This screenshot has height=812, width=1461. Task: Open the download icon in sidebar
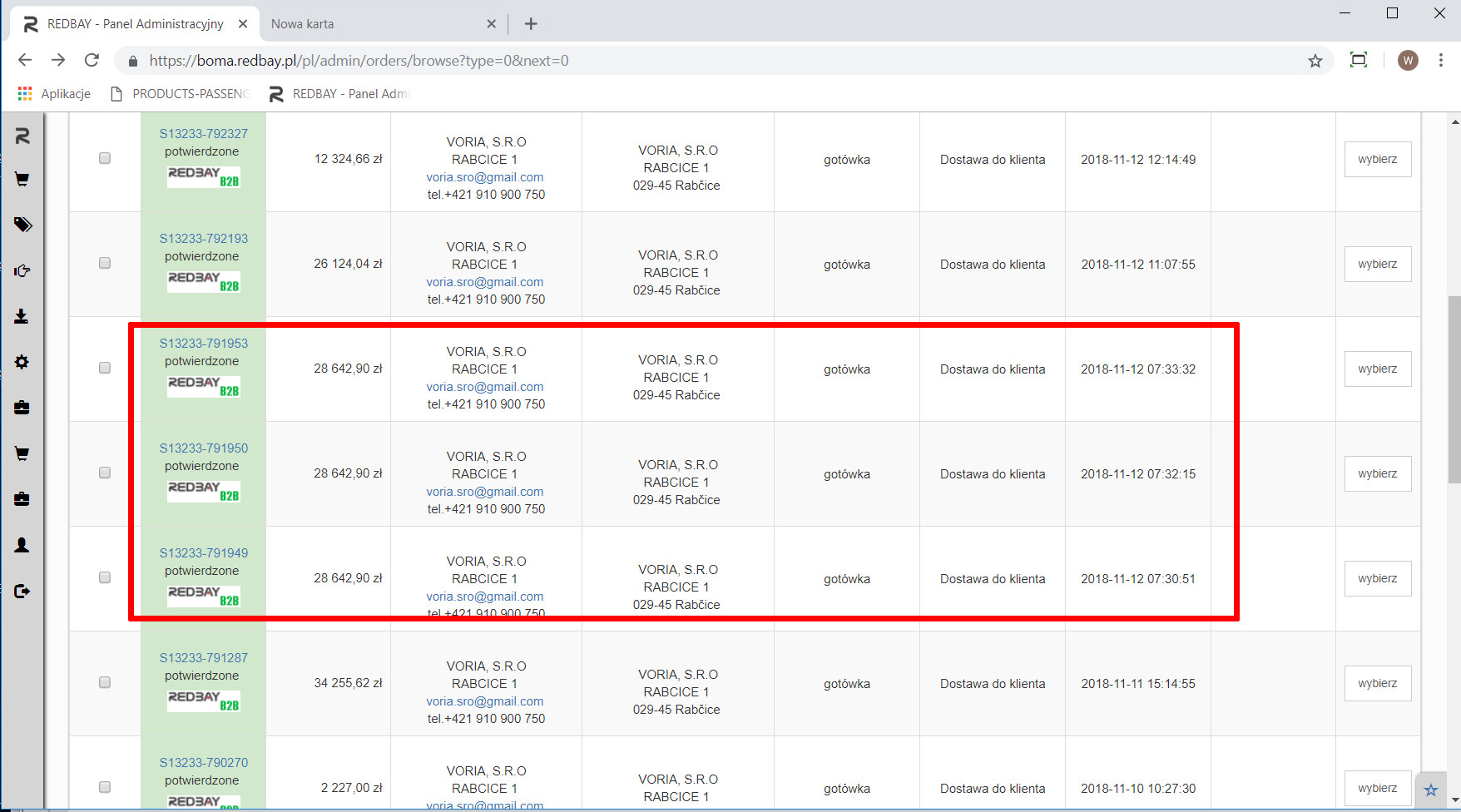[x=22, y=316]
